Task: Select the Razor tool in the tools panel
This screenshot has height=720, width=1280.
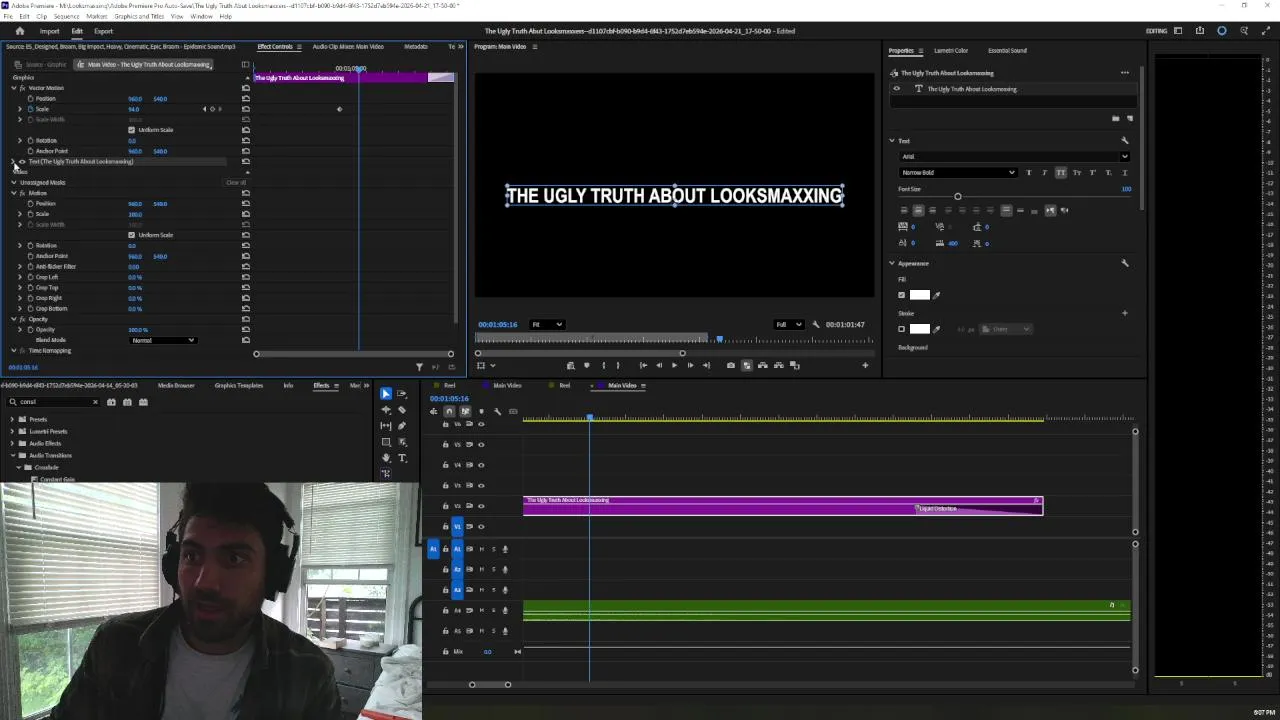Action: 402,410
